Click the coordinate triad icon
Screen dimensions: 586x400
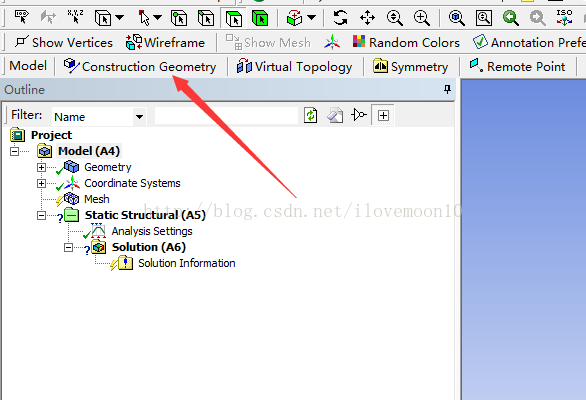click(x=332, y=42)
